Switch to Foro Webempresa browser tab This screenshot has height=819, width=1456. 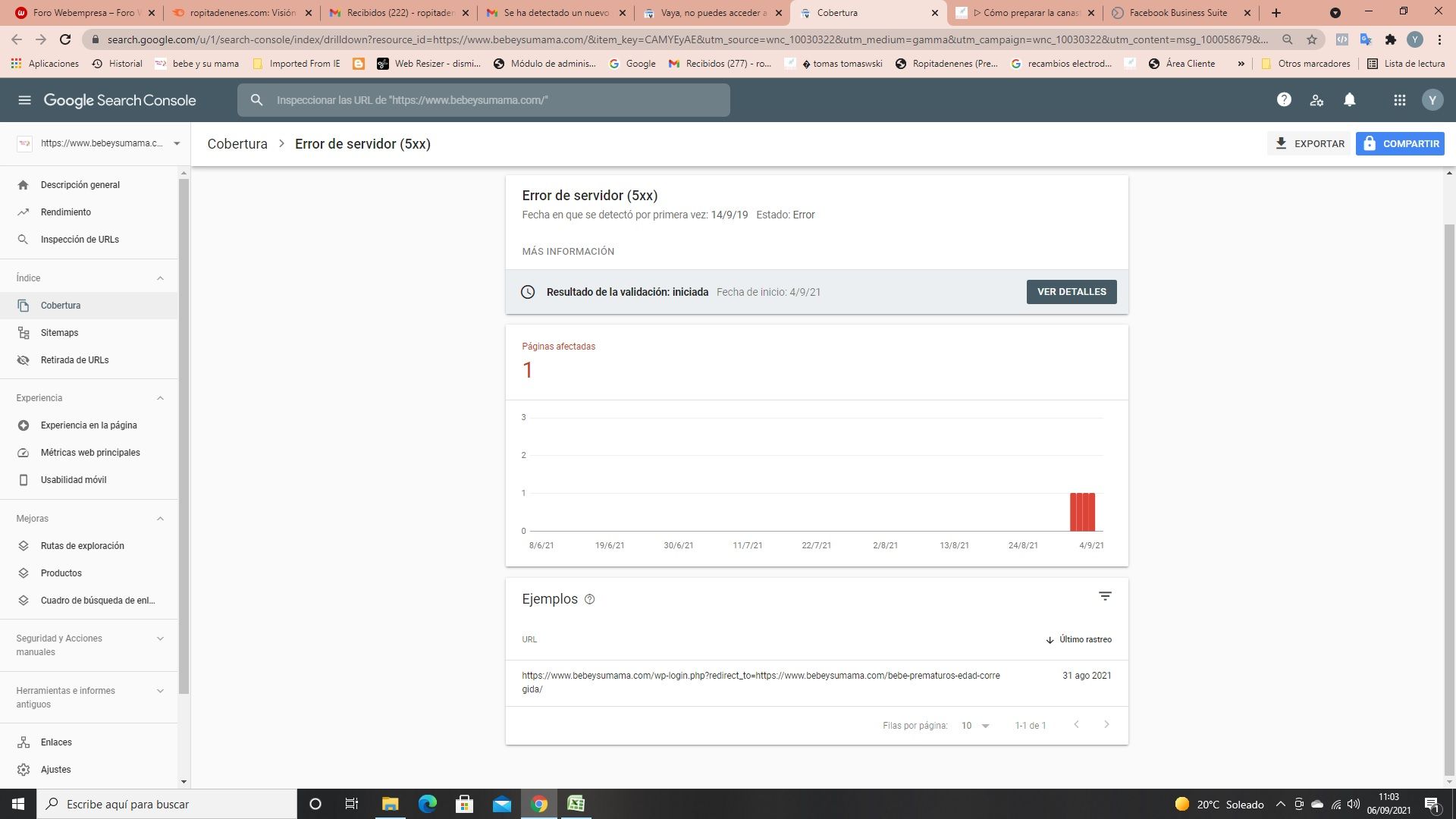[x=85, y=13]
